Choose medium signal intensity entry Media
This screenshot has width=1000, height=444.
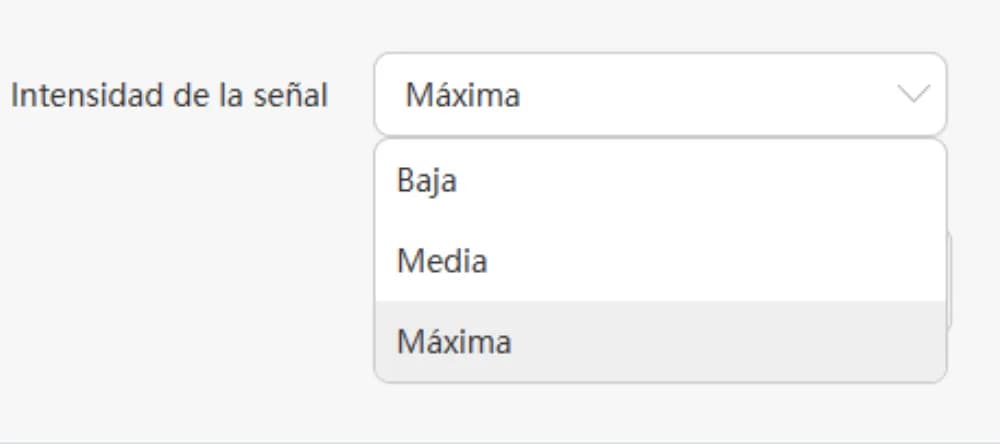click(x=442, y=261)
